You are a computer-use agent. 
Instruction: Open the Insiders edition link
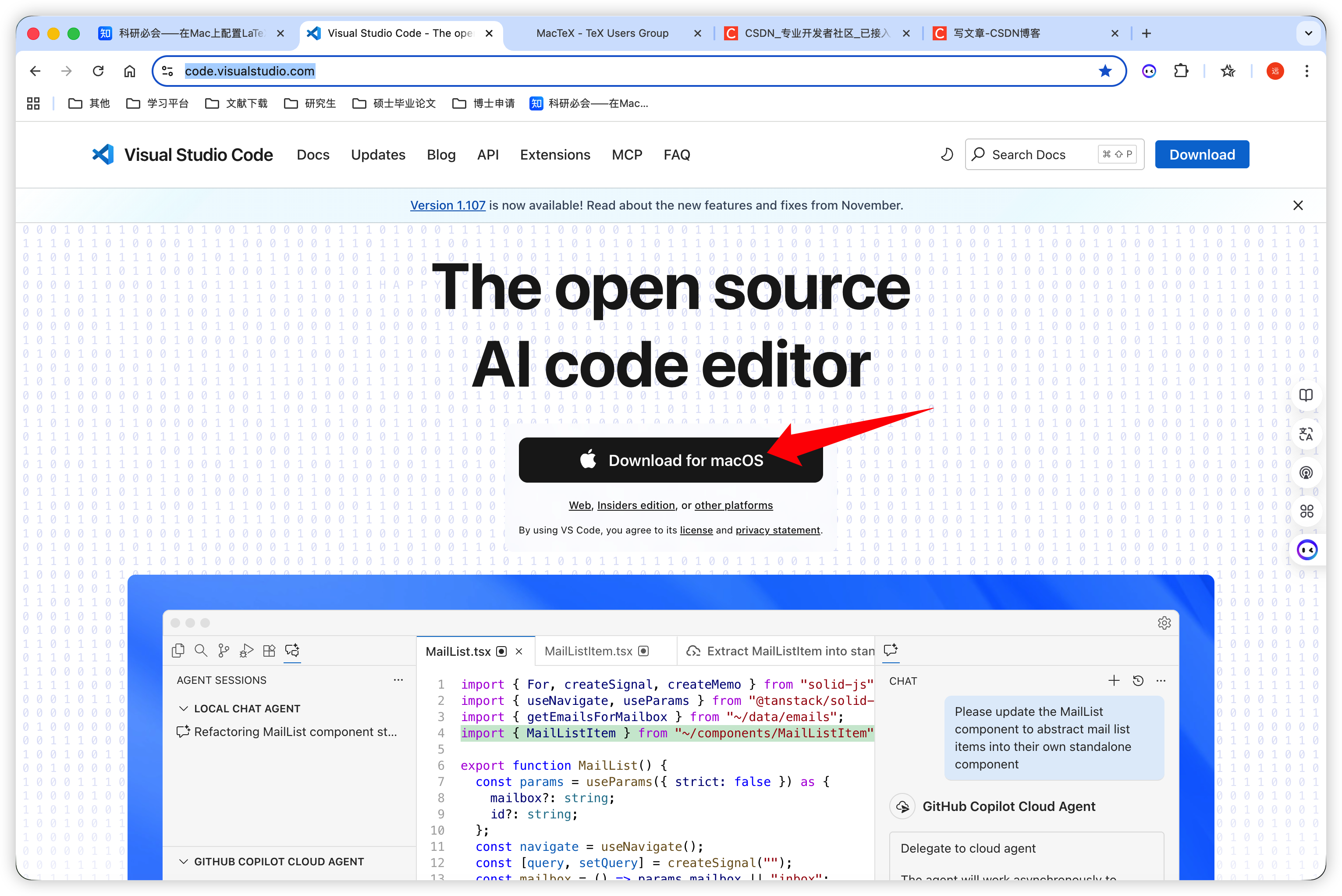click(636, 505)
